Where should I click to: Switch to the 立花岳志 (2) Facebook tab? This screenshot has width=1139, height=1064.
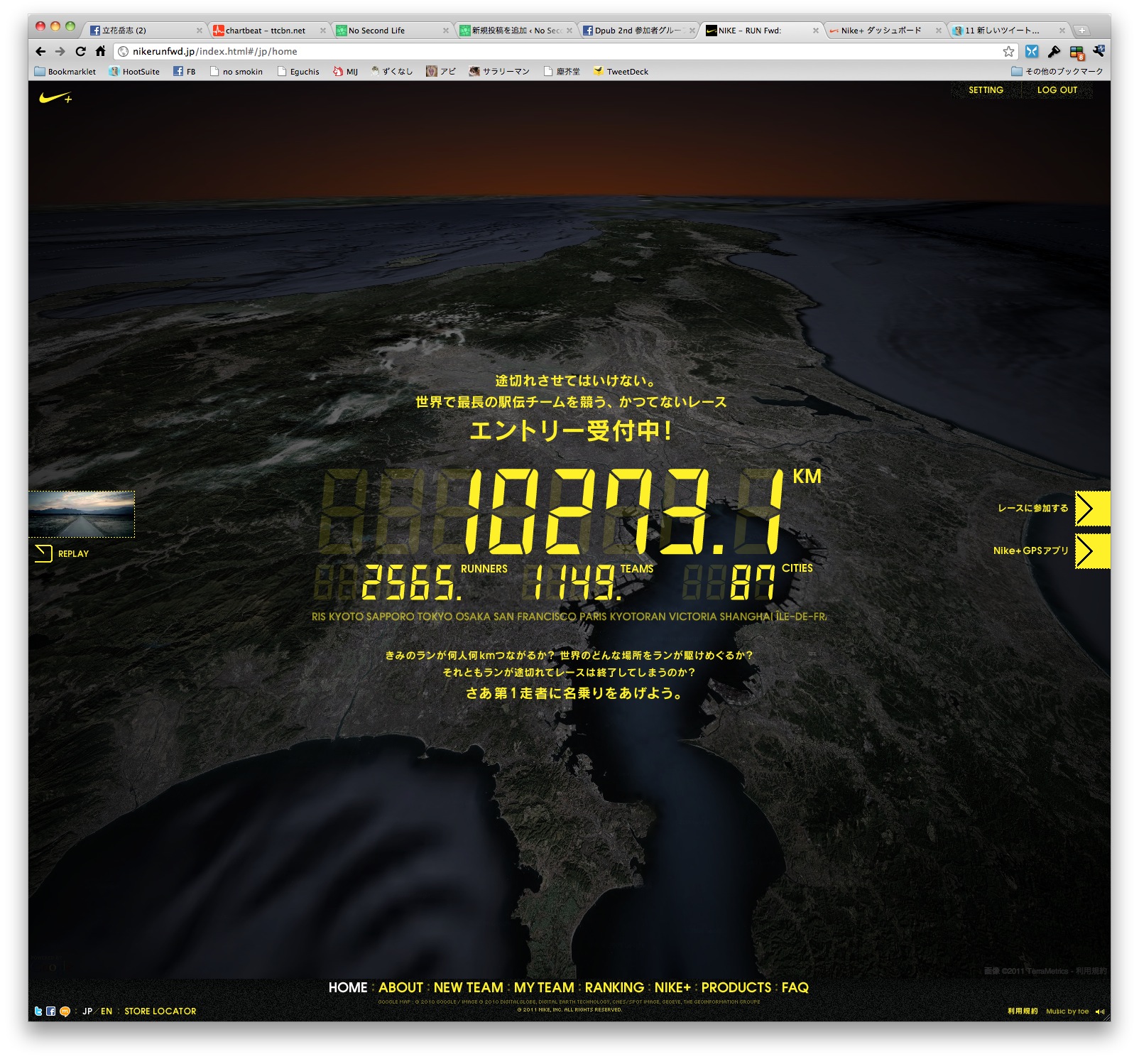(146, 31)
